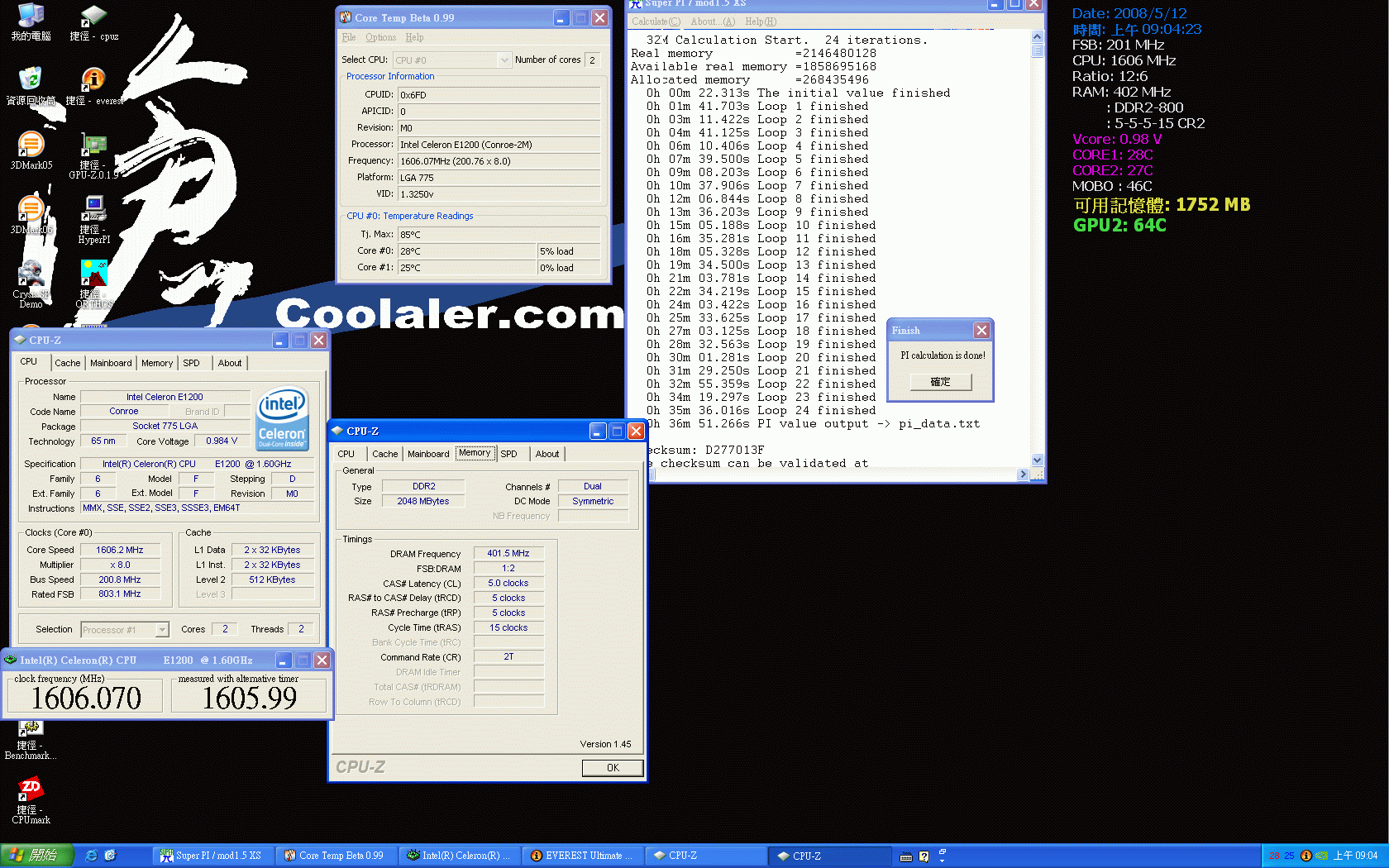
Task: Open the My Computer desktop icon
Action: click(31, 21)
